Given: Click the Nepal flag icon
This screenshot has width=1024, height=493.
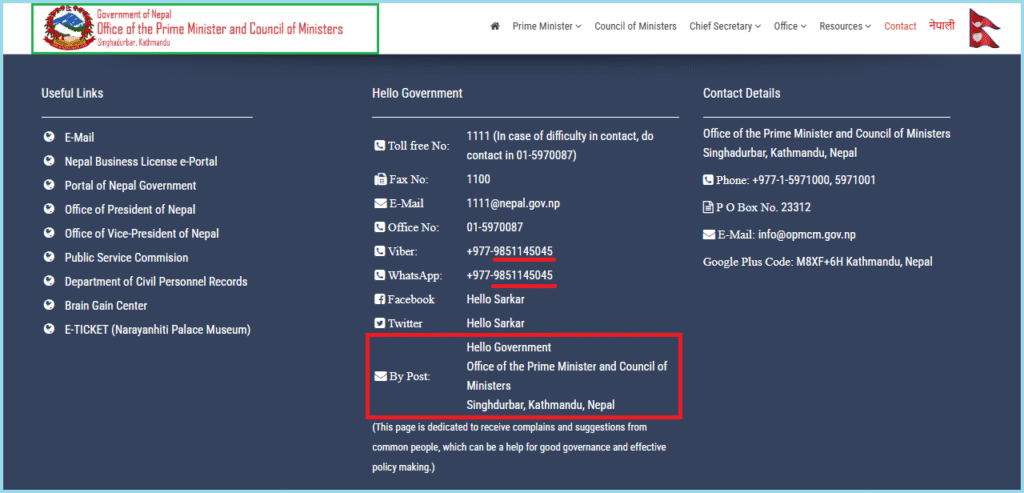Looking at the screenshot, I should click(983, 27).
